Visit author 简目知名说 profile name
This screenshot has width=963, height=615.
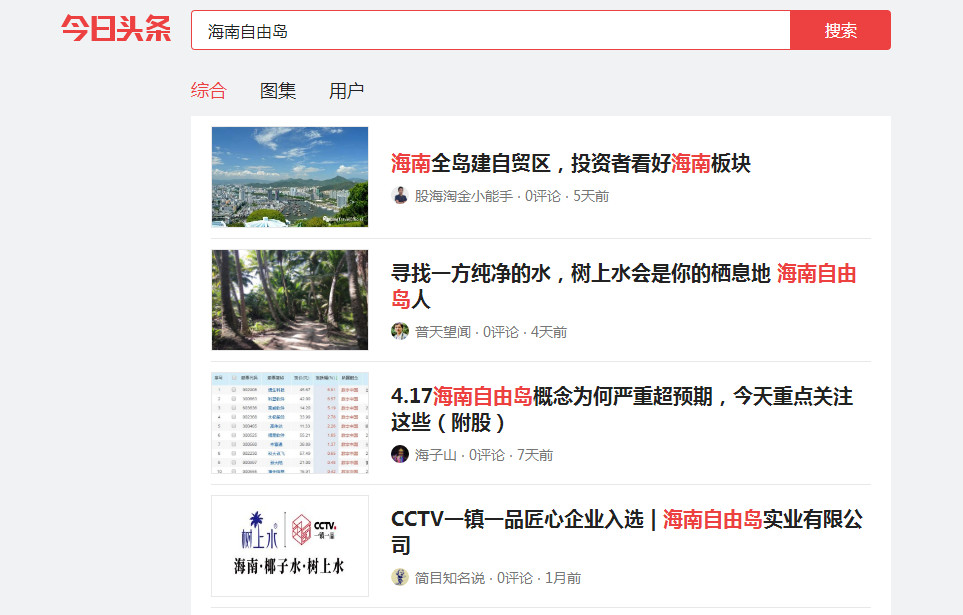[450, 578]
